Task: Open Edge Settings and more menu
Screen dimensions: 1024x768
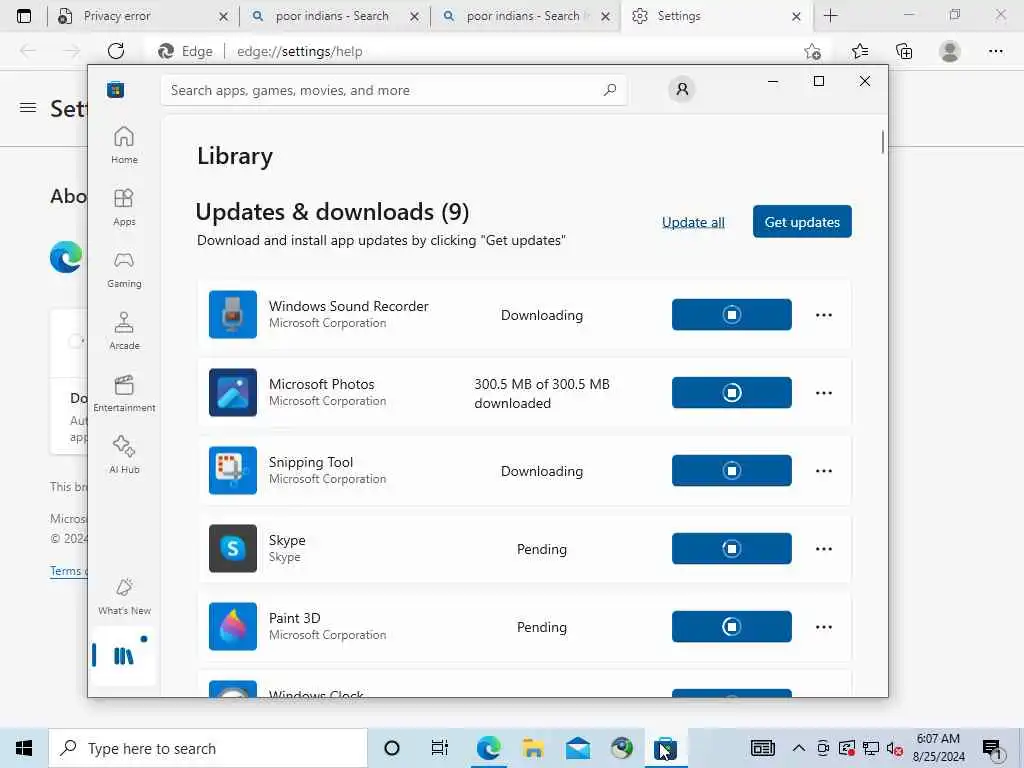Action: (x=995, y=51)
